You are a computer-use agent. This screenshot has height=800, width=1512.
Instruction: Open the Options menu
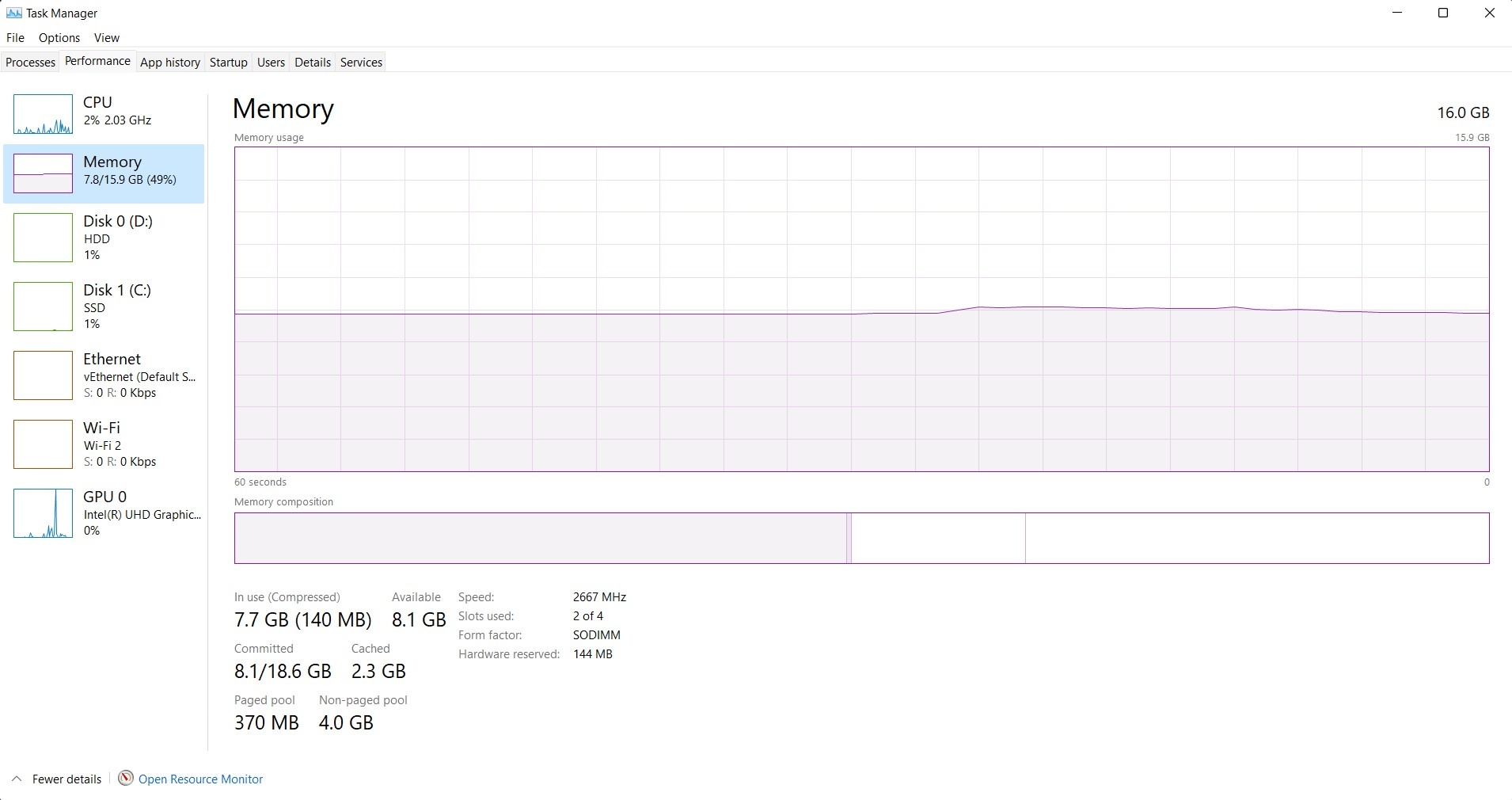(59, 37)
